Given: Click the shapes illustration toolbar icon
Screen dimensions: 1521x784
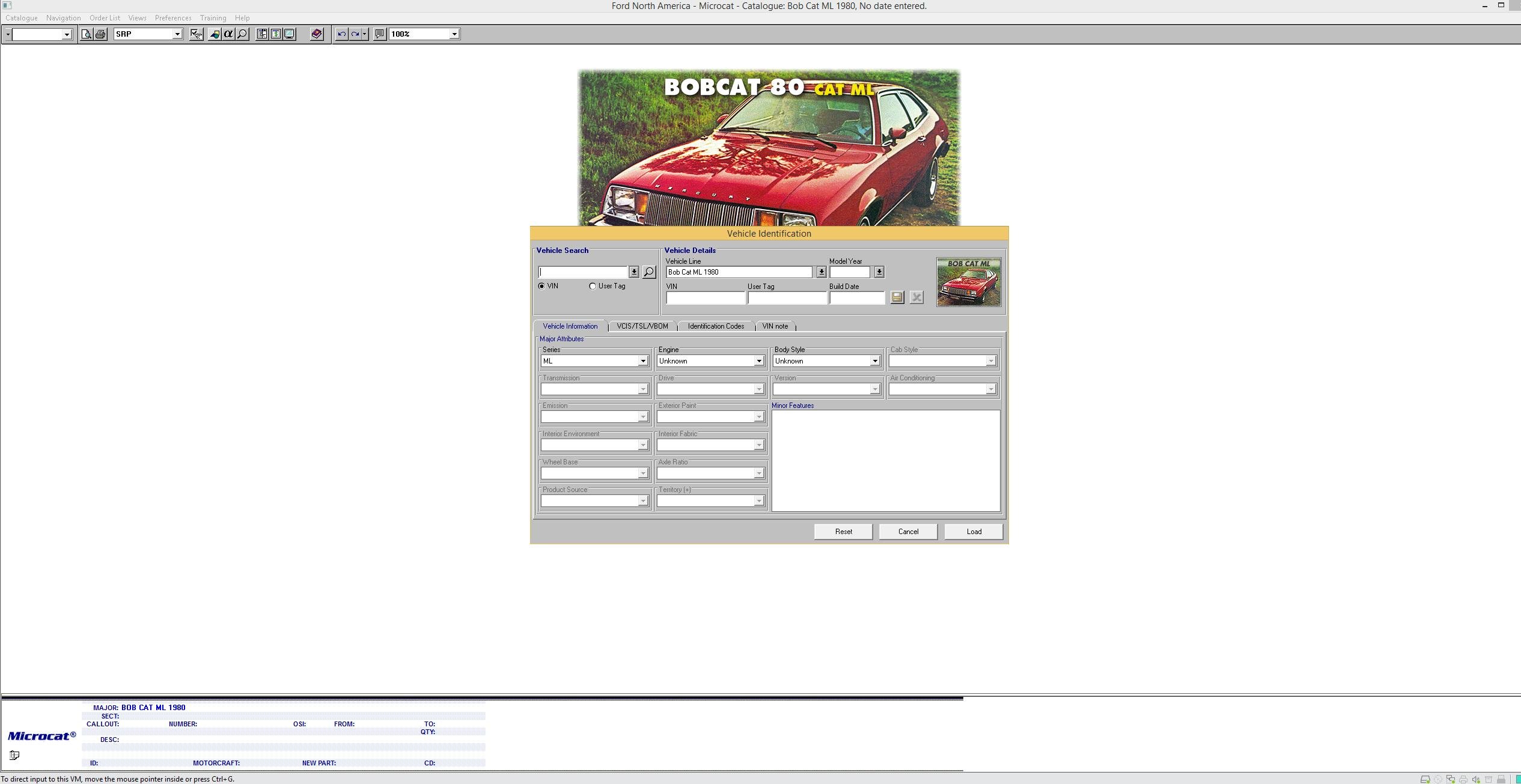Looking at the screenshot, I should (215, 34).
